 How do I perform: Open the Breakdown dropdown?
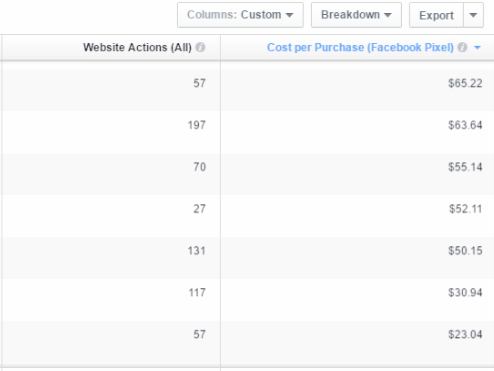(x=356, y=15)
